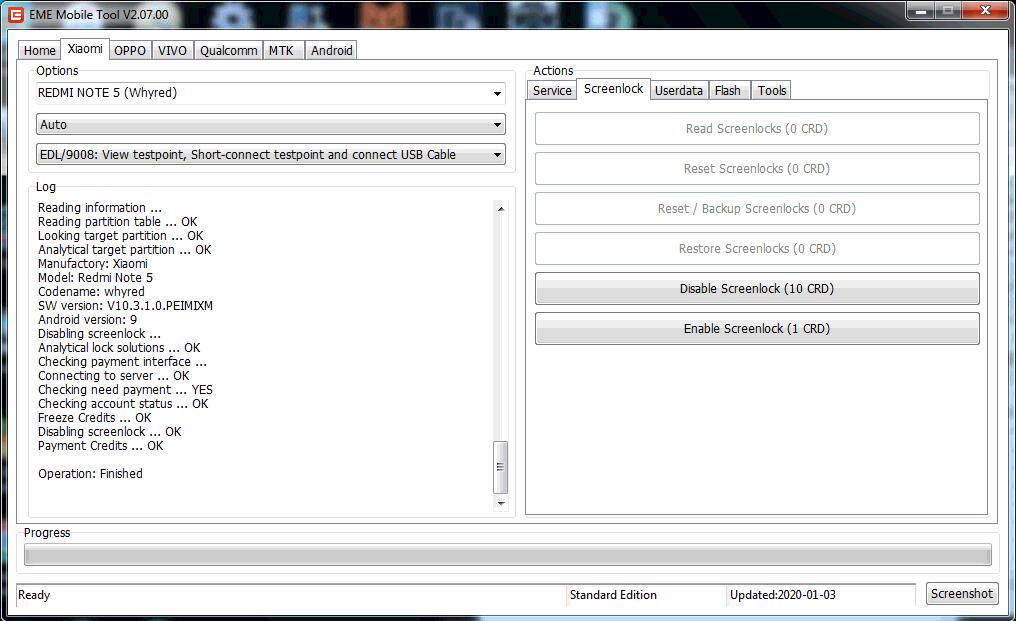Viewport: 1016px width, 621px height.
Task: Open the Service actions tab
Action: [552, 91]
